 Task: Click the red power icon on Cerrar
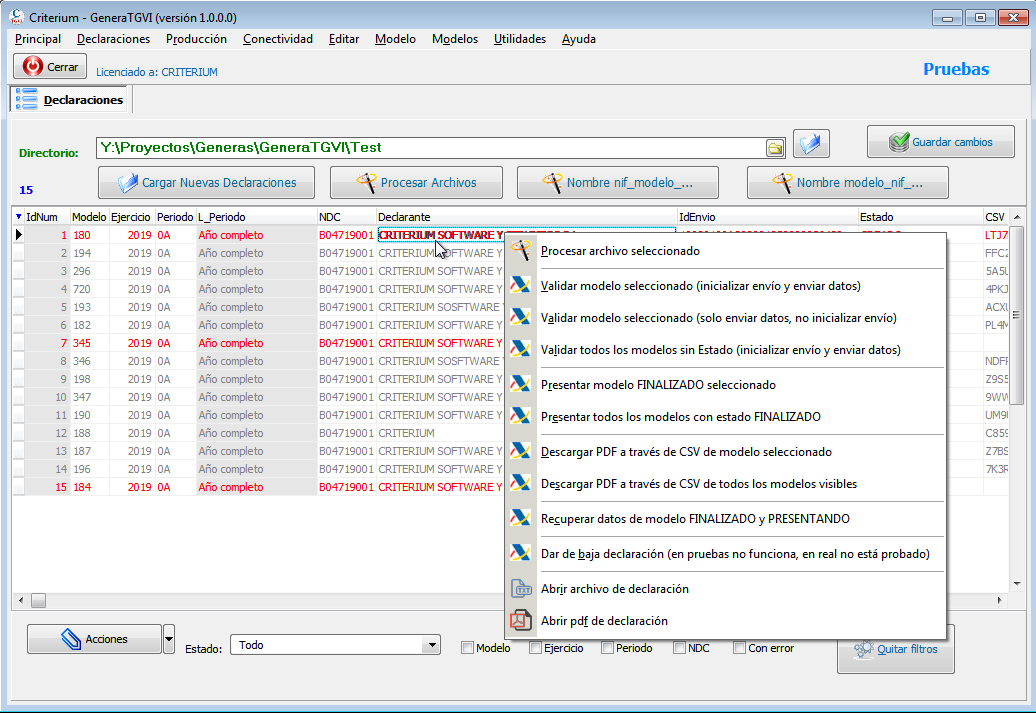(x=32, y=66)
